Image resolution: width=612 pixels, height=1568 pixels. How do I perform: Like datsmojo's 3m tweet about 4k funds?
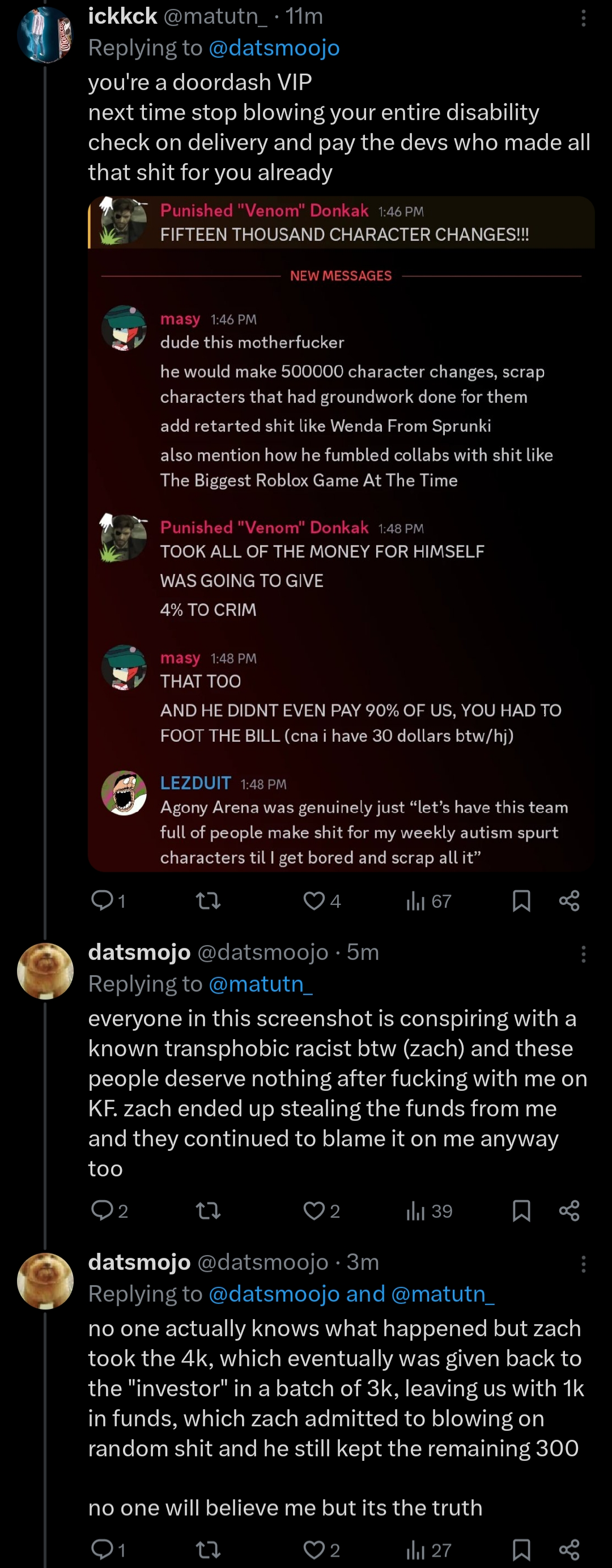314,1549
